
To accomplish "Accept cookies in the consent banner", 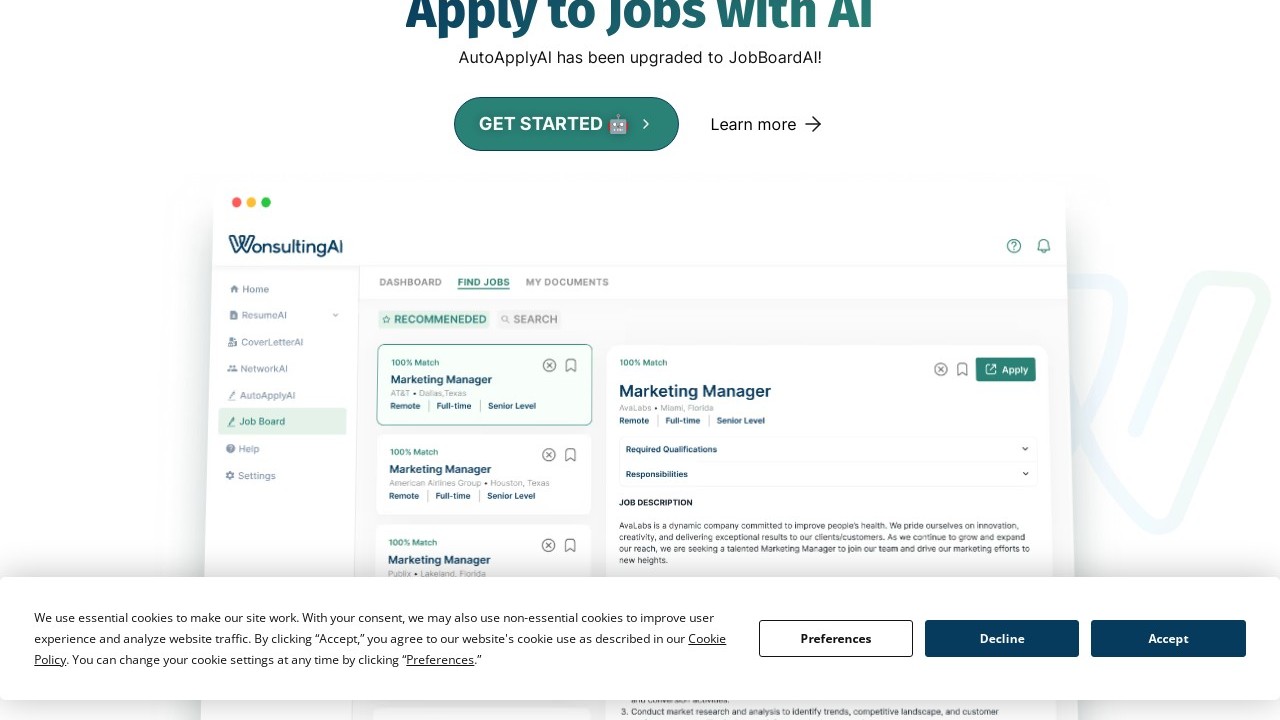I will click(x=1168, y=639).
